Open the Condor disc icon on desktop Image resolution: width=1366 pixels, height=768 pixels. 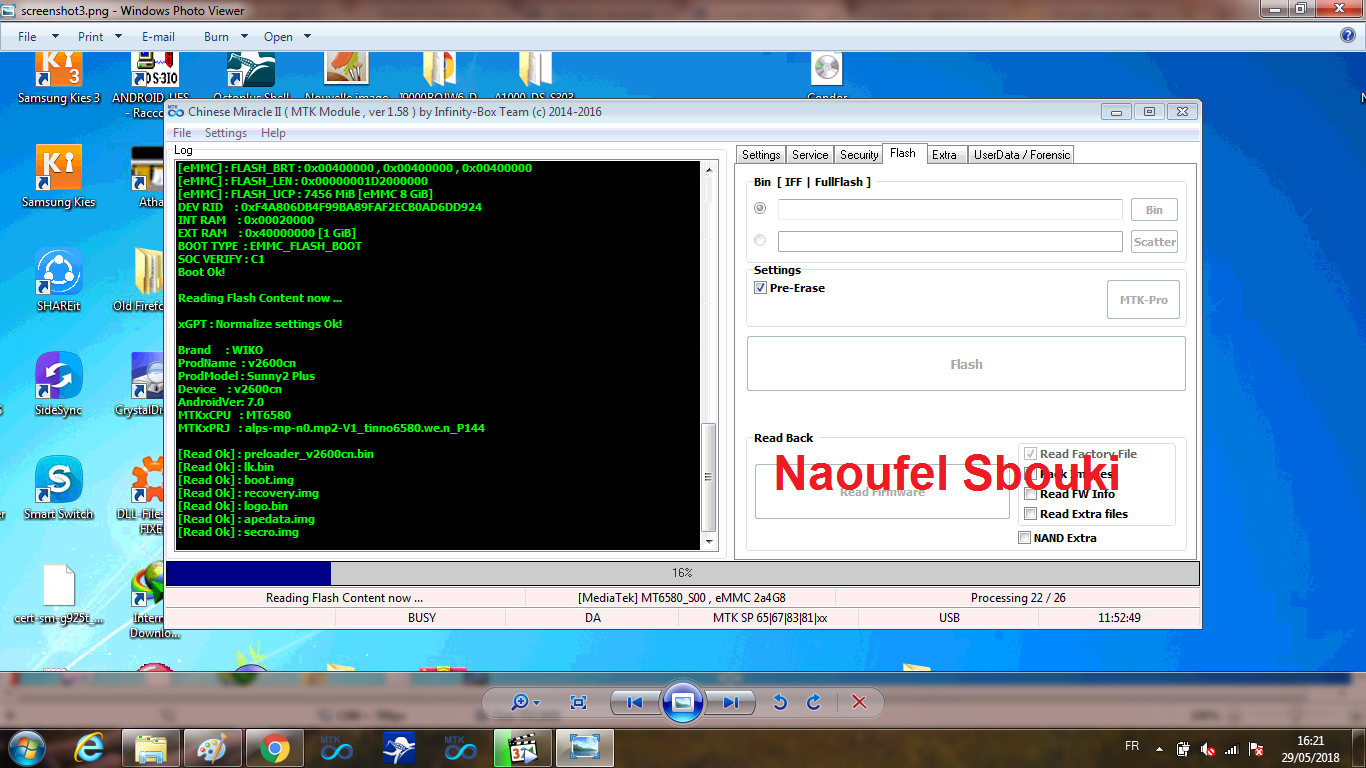tap(827, 78)
